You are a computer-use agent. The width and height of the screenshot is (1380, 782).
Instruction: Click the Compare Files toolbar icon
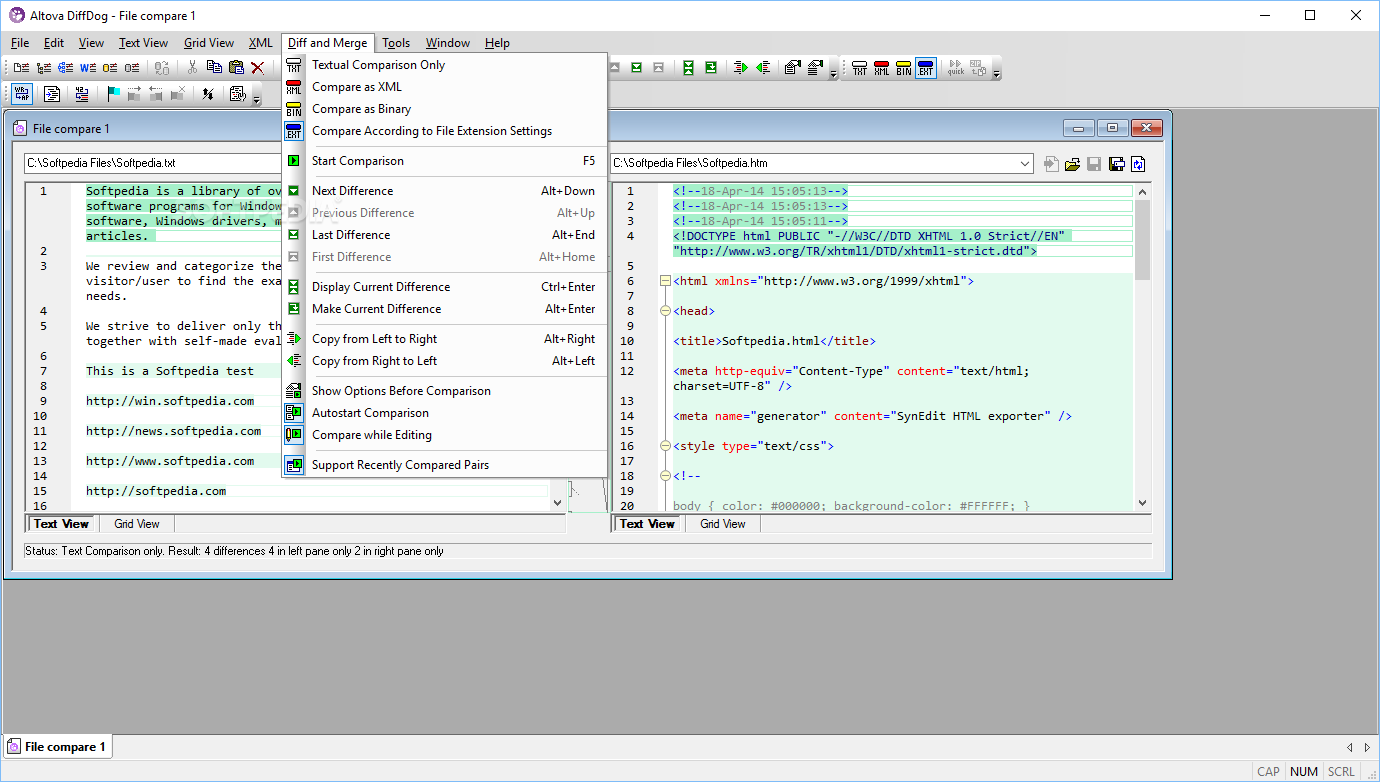point(21,68)
